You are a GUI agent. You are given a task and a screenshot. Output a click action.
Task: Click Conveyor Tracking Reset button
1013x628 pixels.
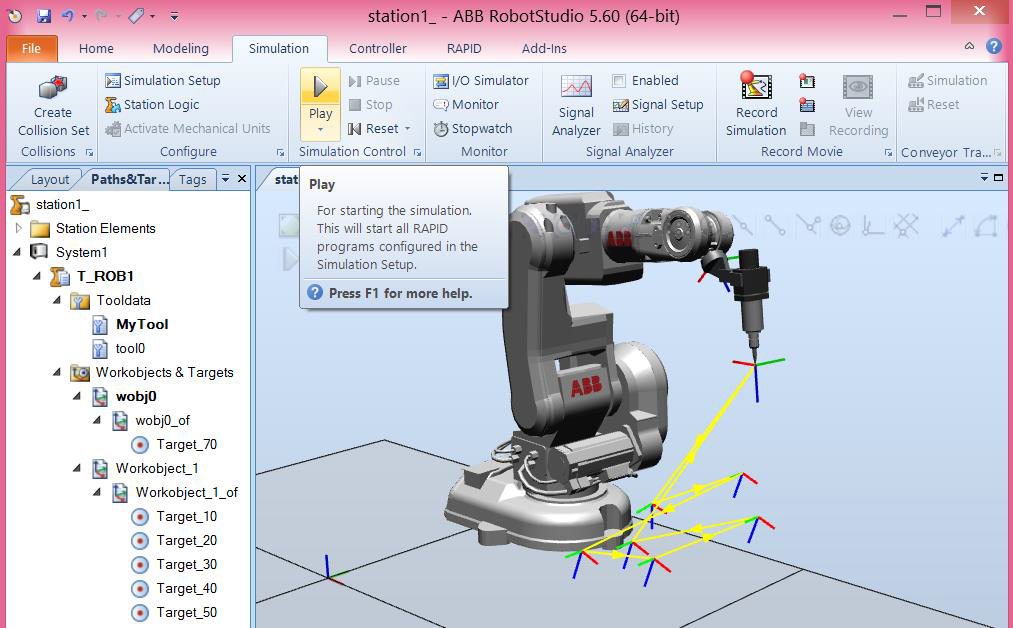click(x=933, y=105)
